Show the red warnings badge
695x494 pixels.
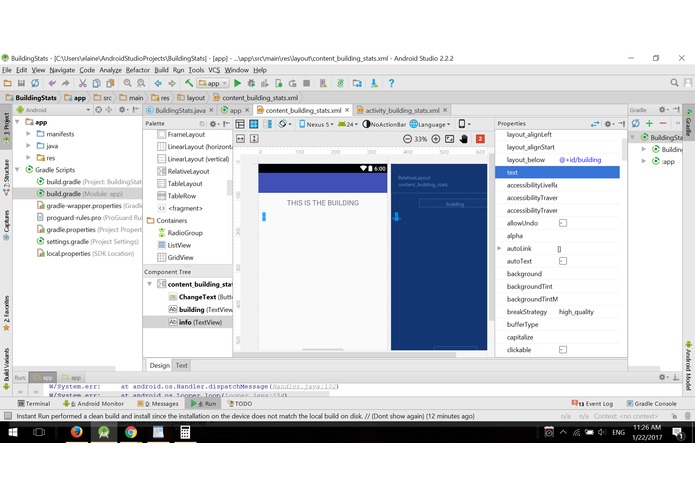tap(480, 139)
